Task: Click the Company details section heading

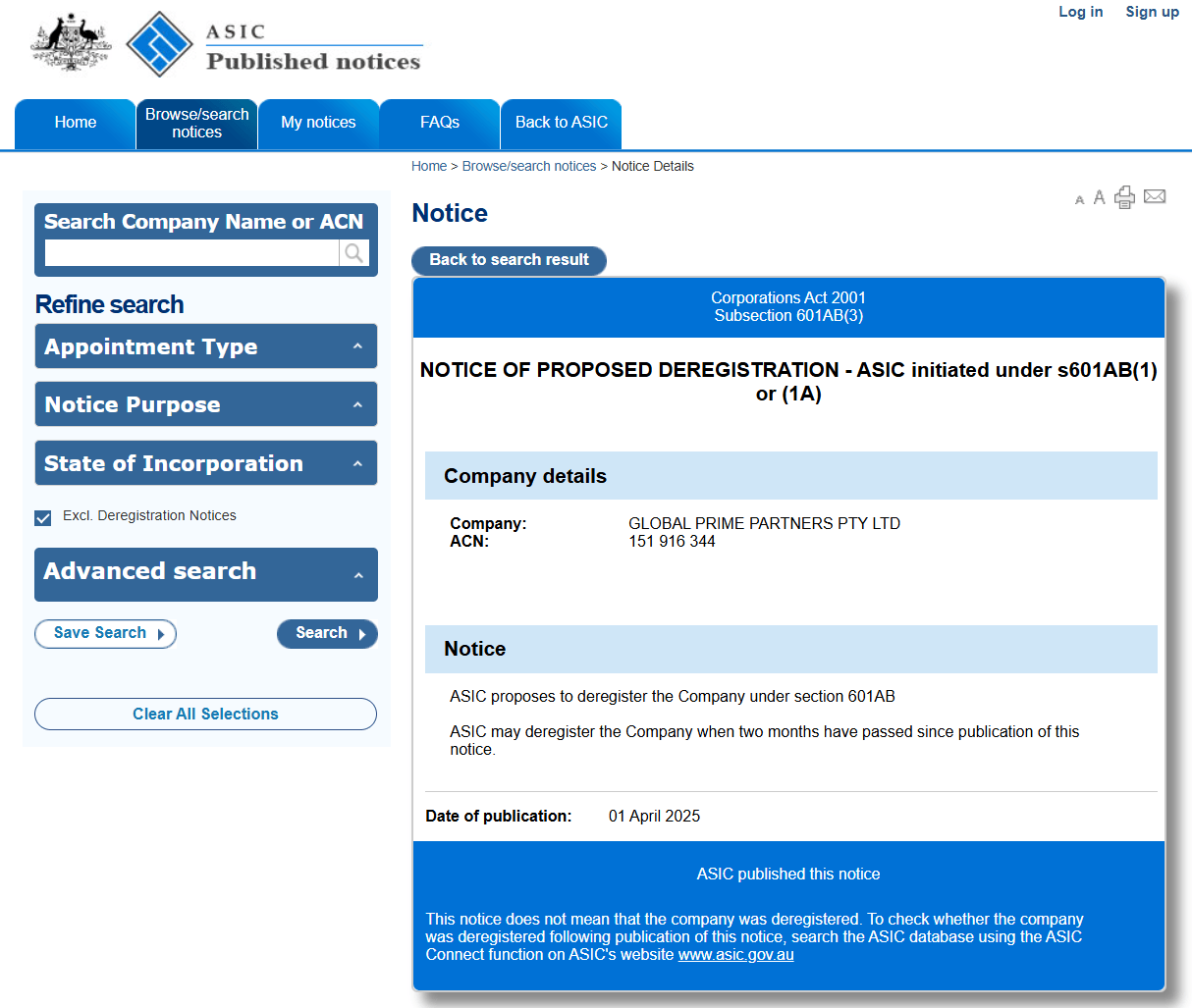Action: [525, 476]
